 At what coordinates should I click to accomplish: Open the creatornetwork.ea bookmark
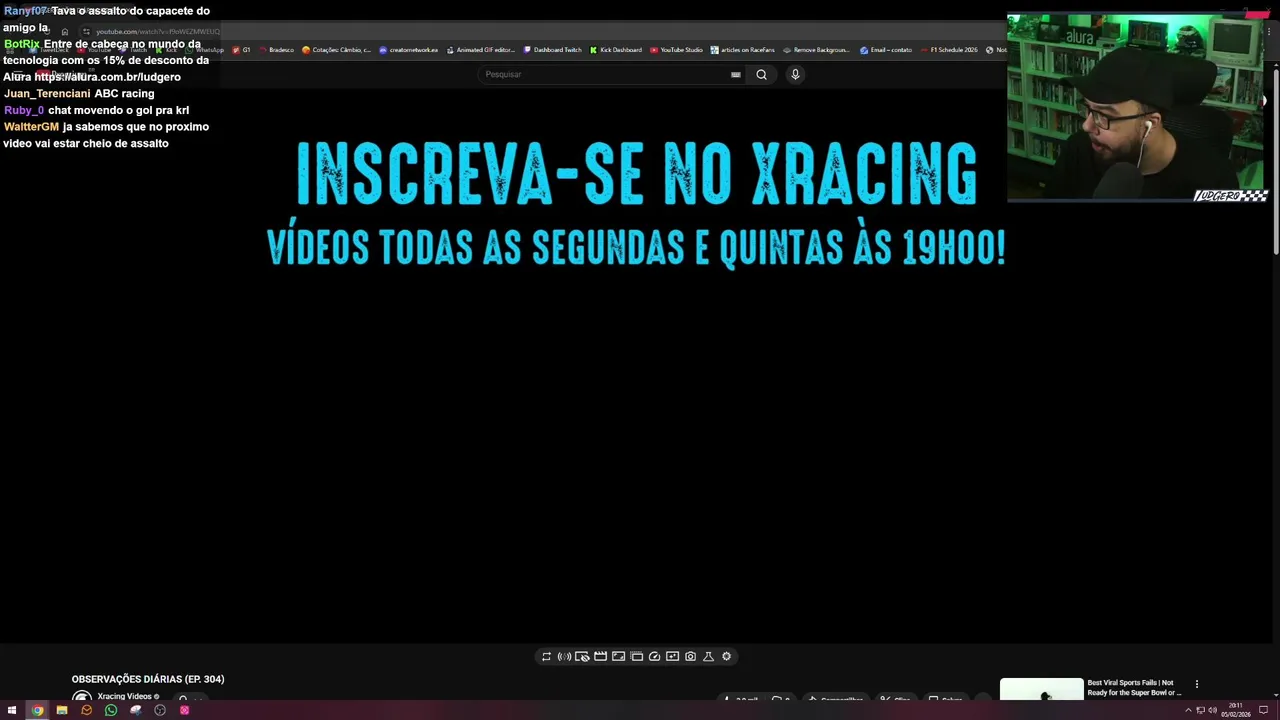coord(409,50)
